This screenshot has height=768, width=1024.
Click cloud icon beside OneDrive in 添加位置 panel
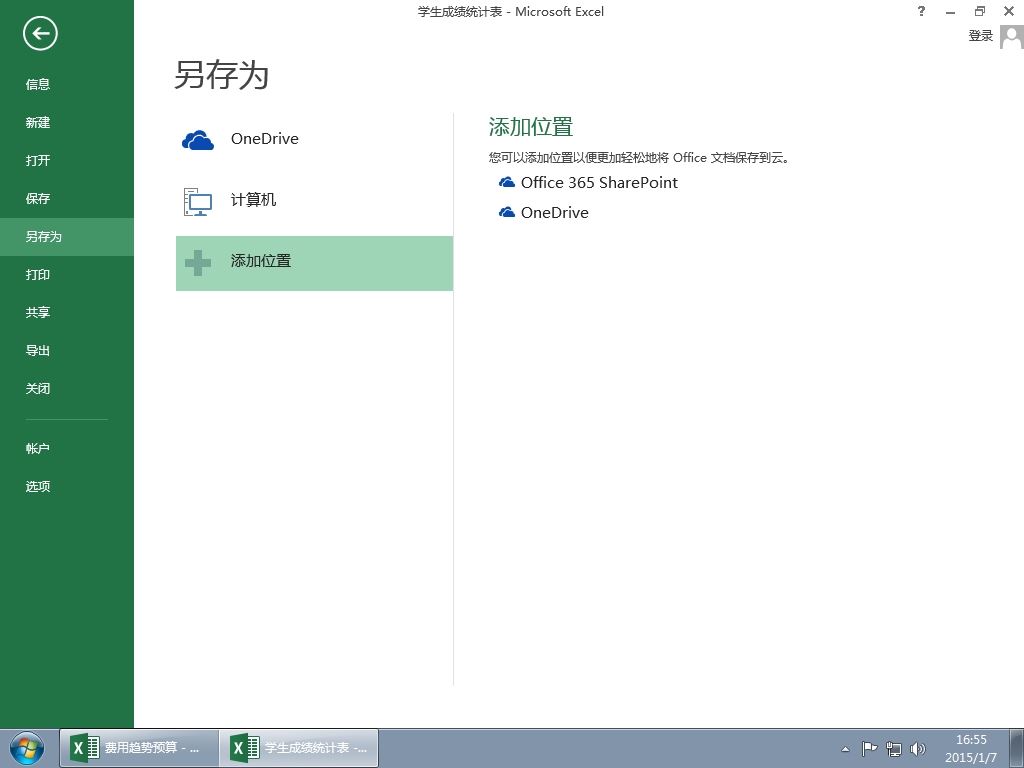[507, 212]
